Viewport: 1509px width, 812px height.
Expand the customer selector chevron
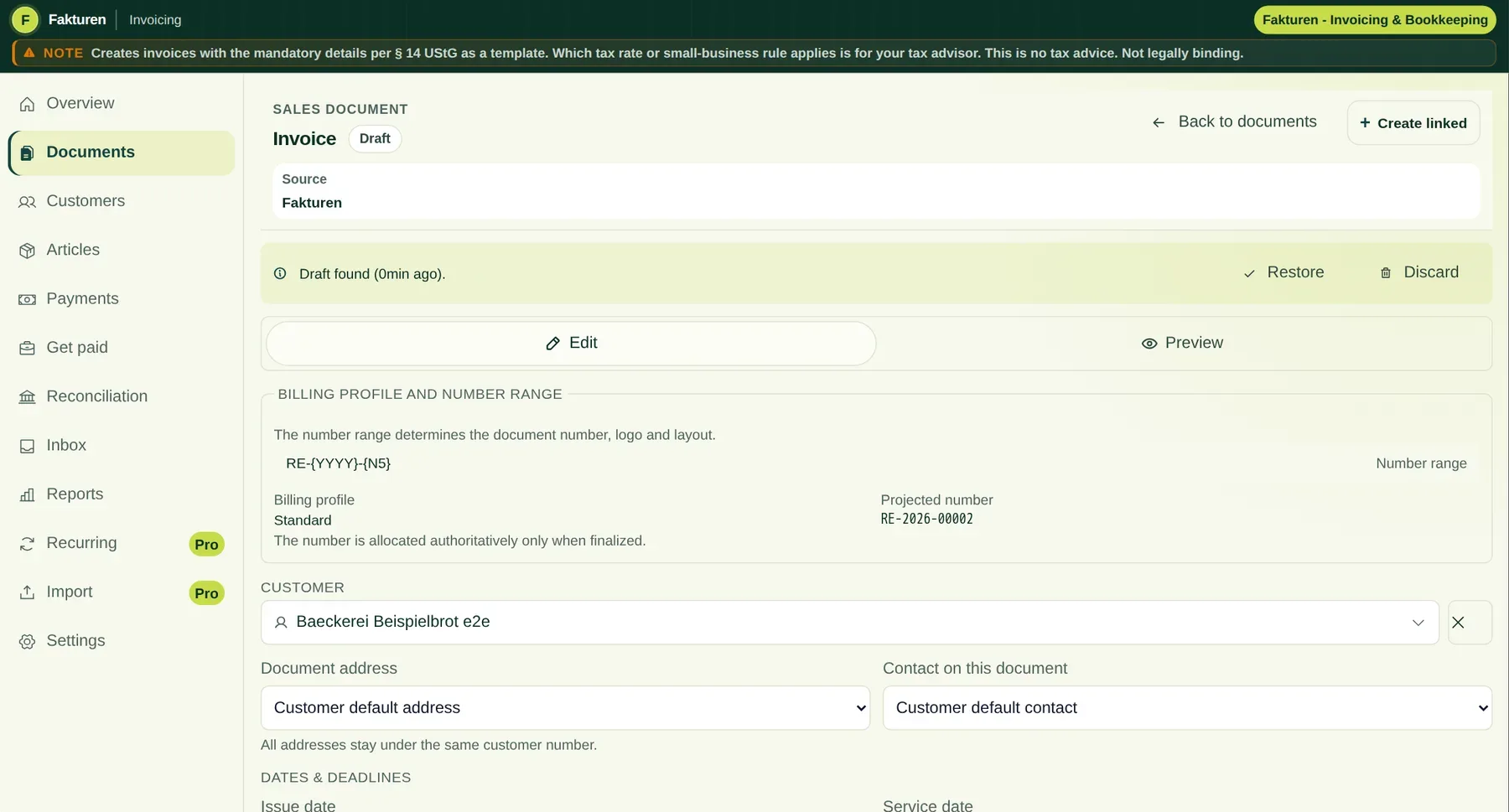(1418, 623)
